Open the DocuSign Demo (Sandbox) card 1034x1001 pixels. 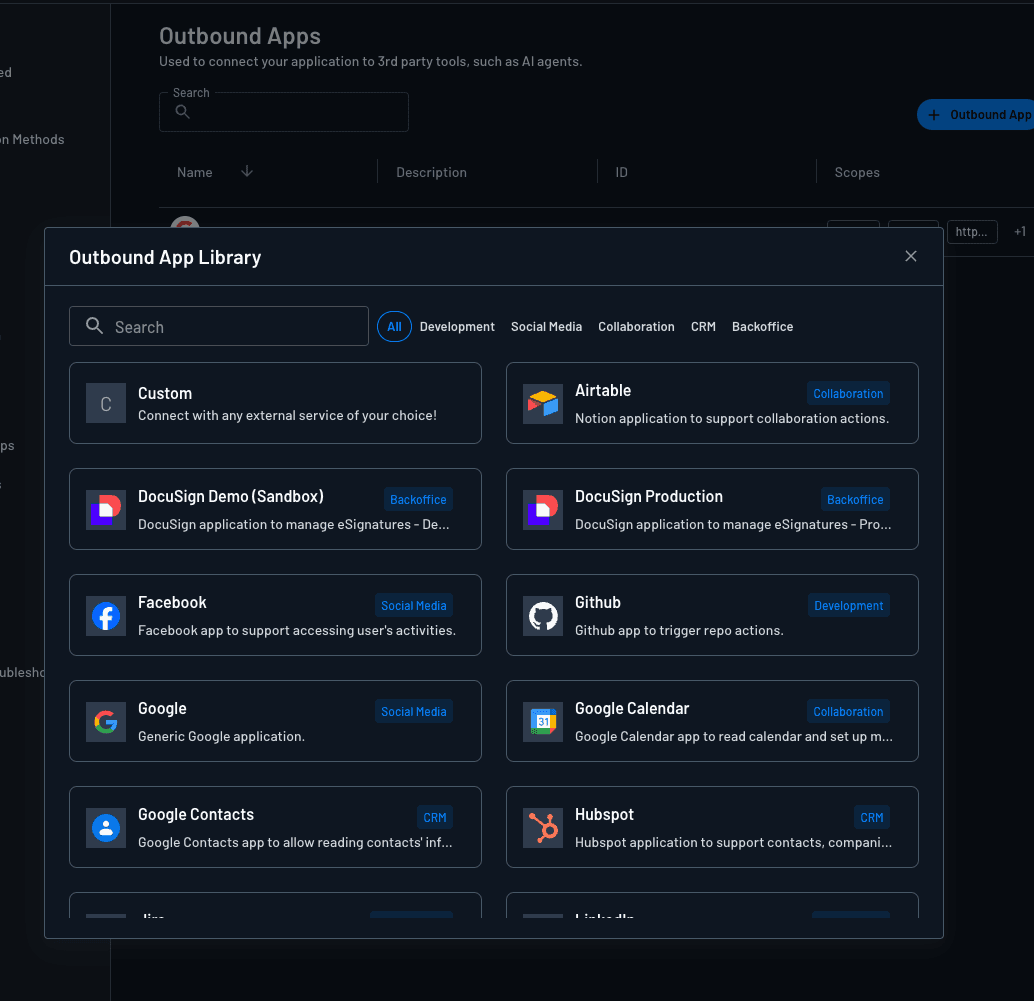click(275, 509)
